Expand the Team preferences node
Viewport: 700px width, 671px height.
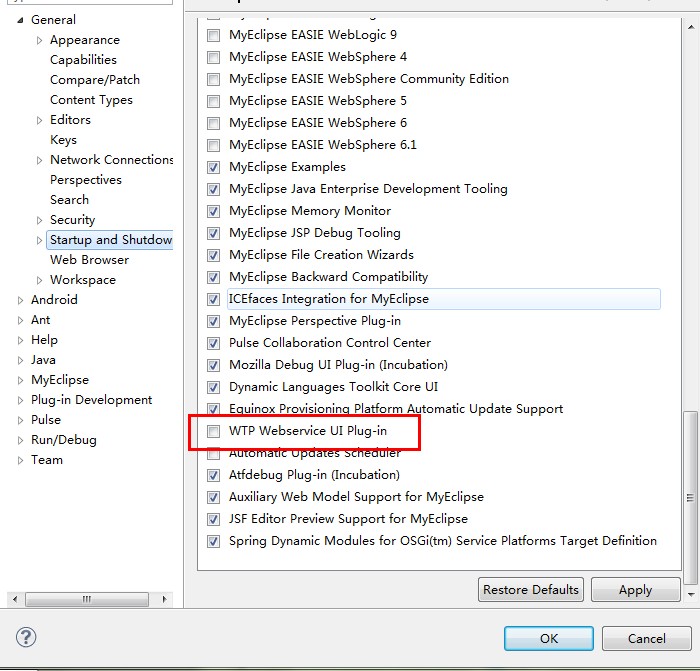[x=20, y=460]
